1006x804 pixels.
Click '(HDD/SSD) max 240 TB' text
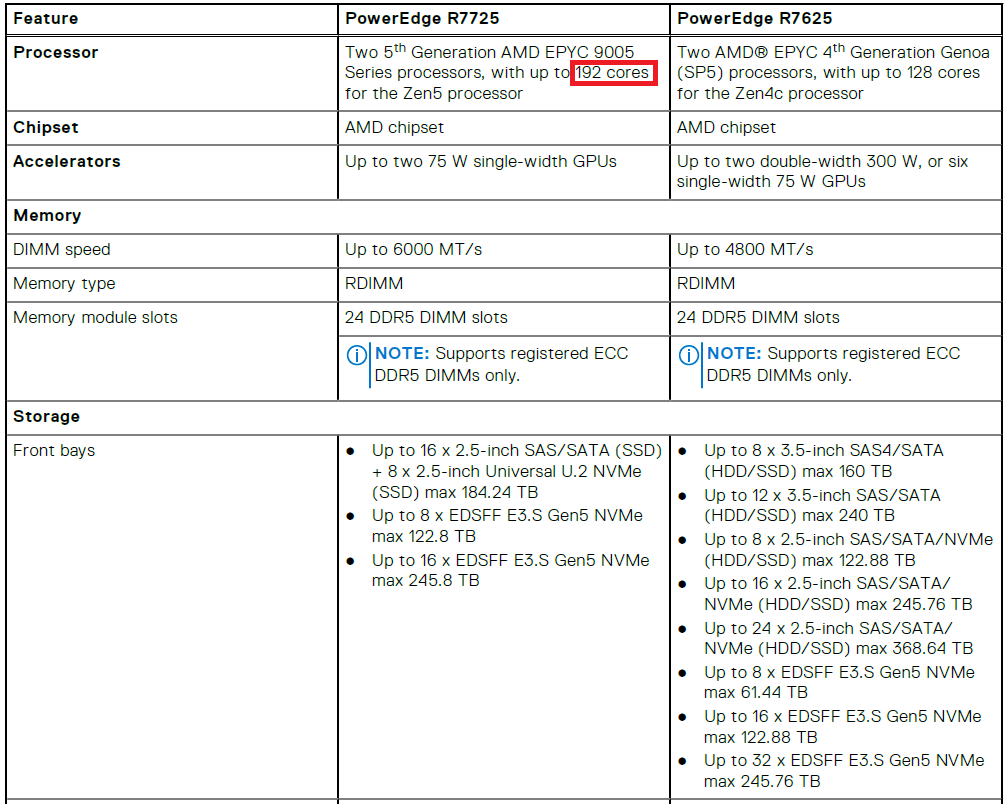pos(799,516)
